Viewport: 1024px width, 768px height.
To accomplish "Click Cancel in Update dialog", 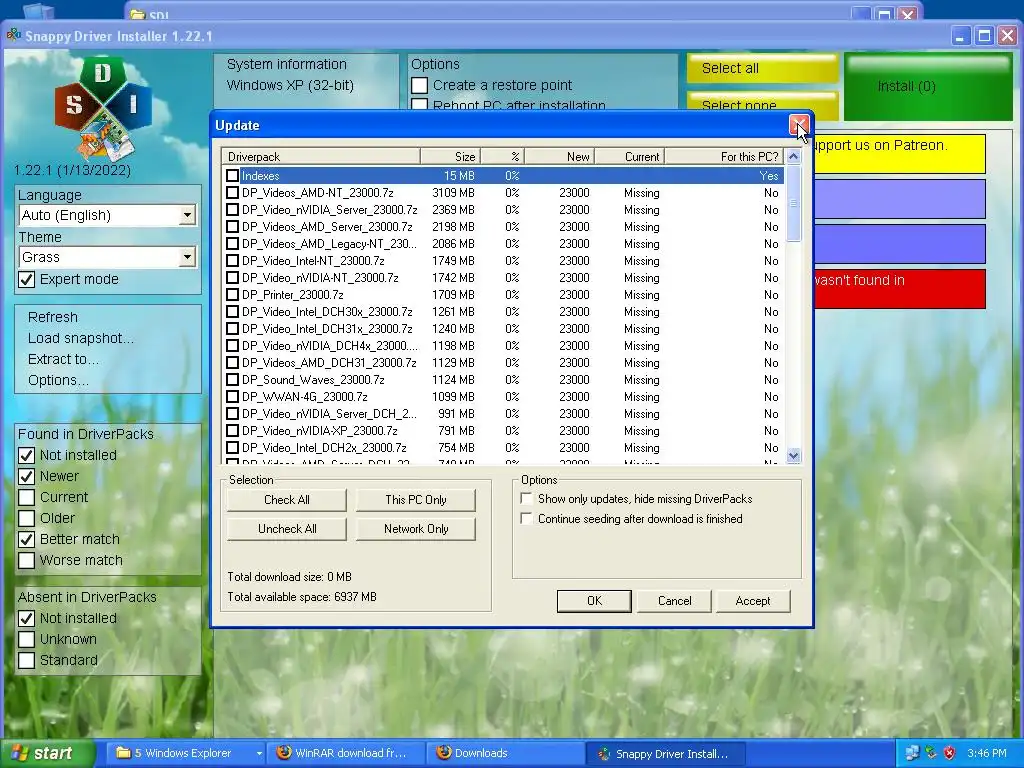I will 674,601.
